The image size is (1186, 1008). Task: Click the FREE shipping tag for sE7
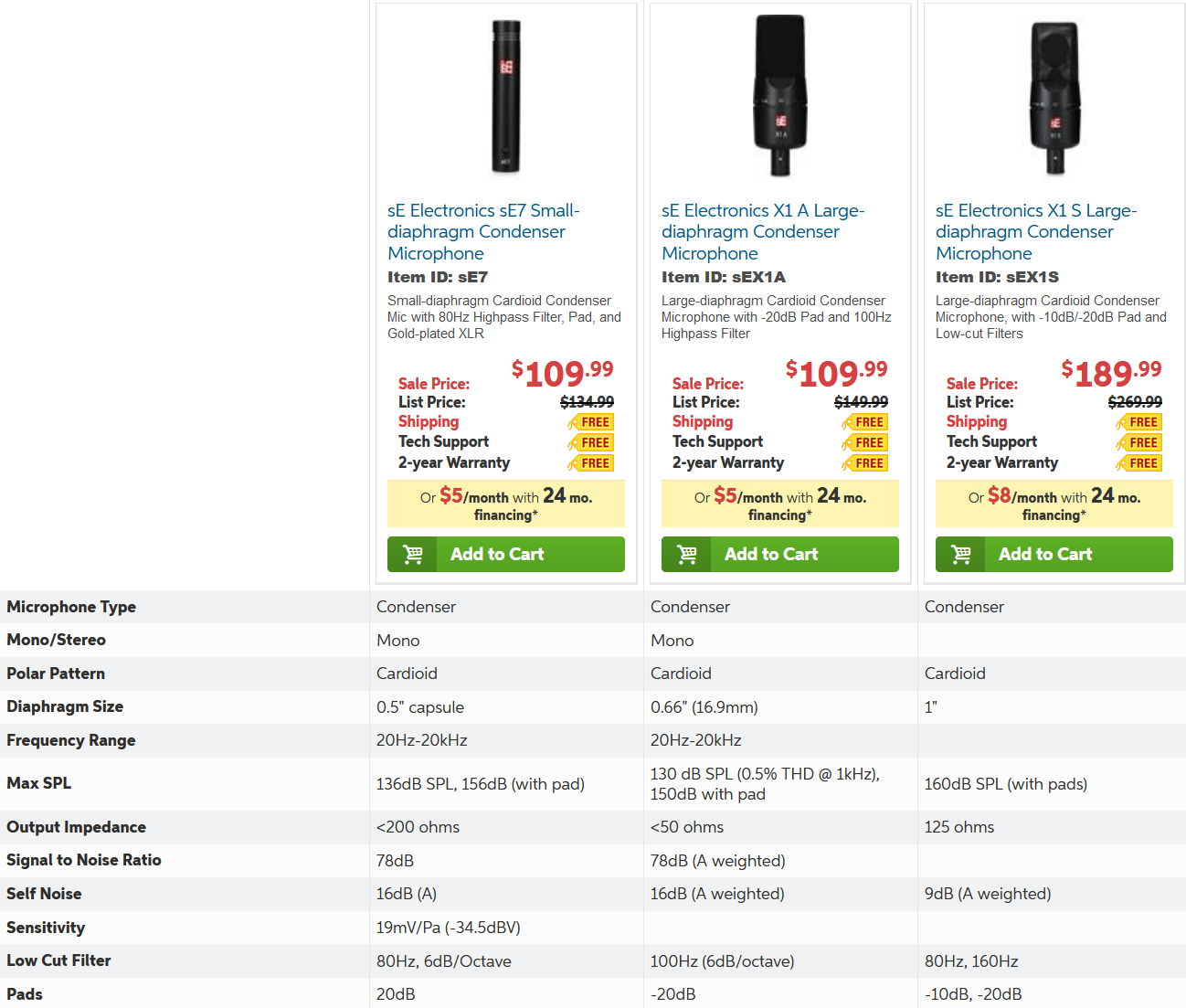[x=591, y=422]
